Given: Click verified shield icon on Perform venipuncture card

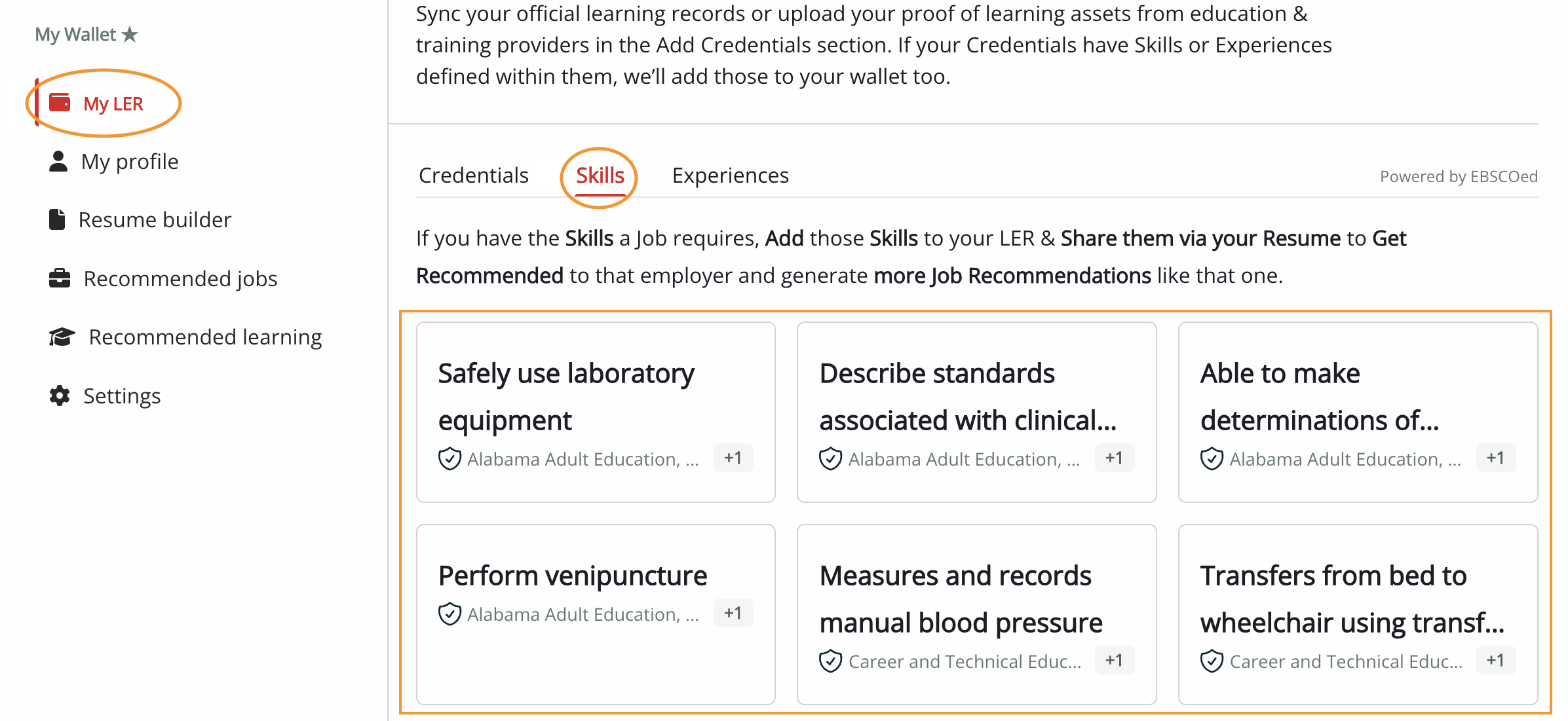Looking at the screenshot, I should point(449,614).
